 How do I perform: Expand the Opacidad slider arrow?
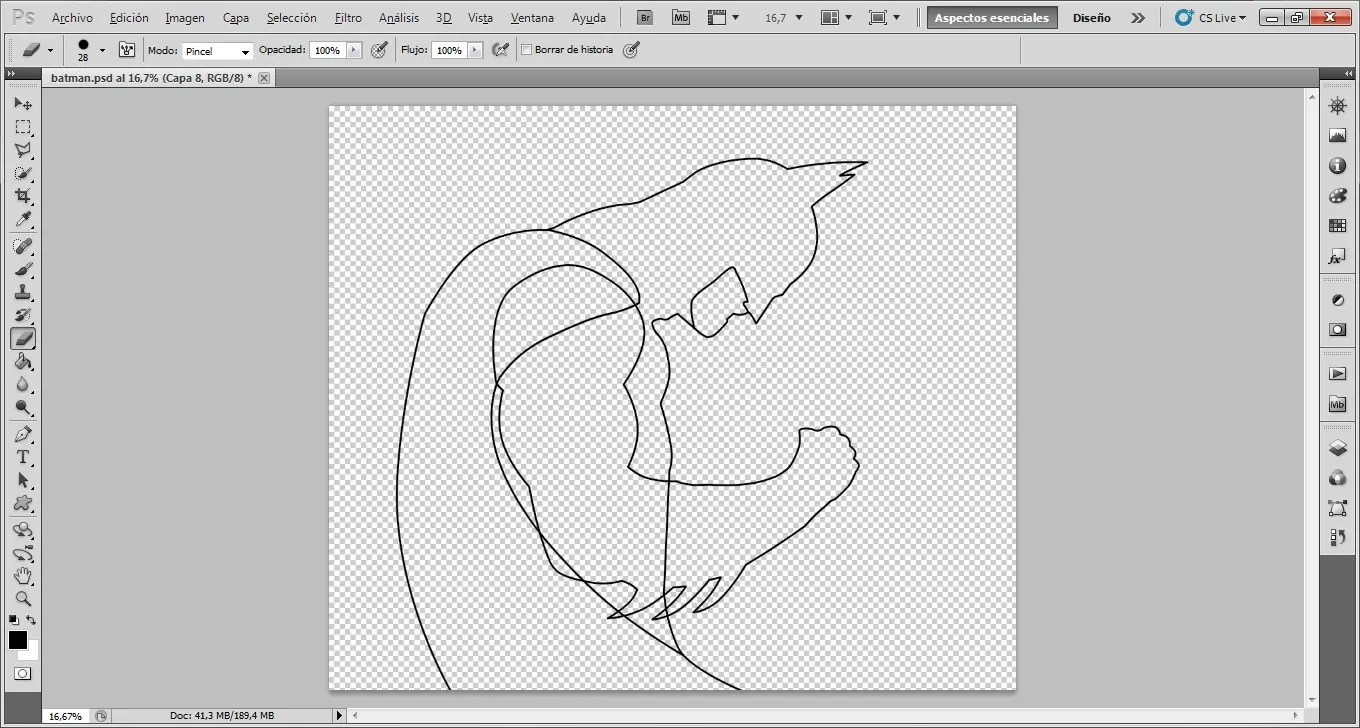pos(353,50)
